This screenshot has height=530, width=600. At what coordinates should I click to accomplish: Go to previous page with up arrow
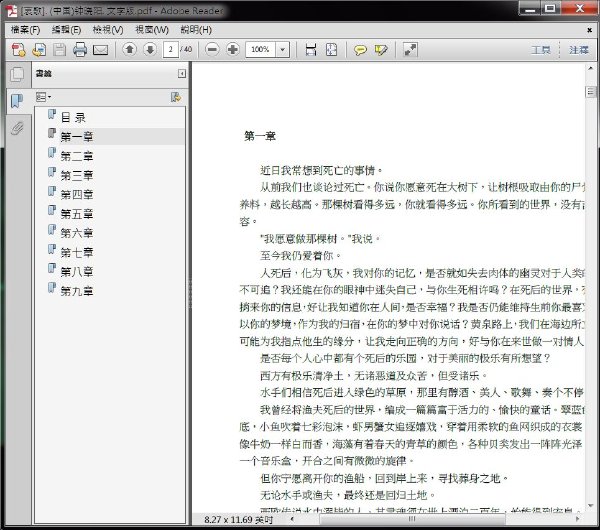coord(130,49)
